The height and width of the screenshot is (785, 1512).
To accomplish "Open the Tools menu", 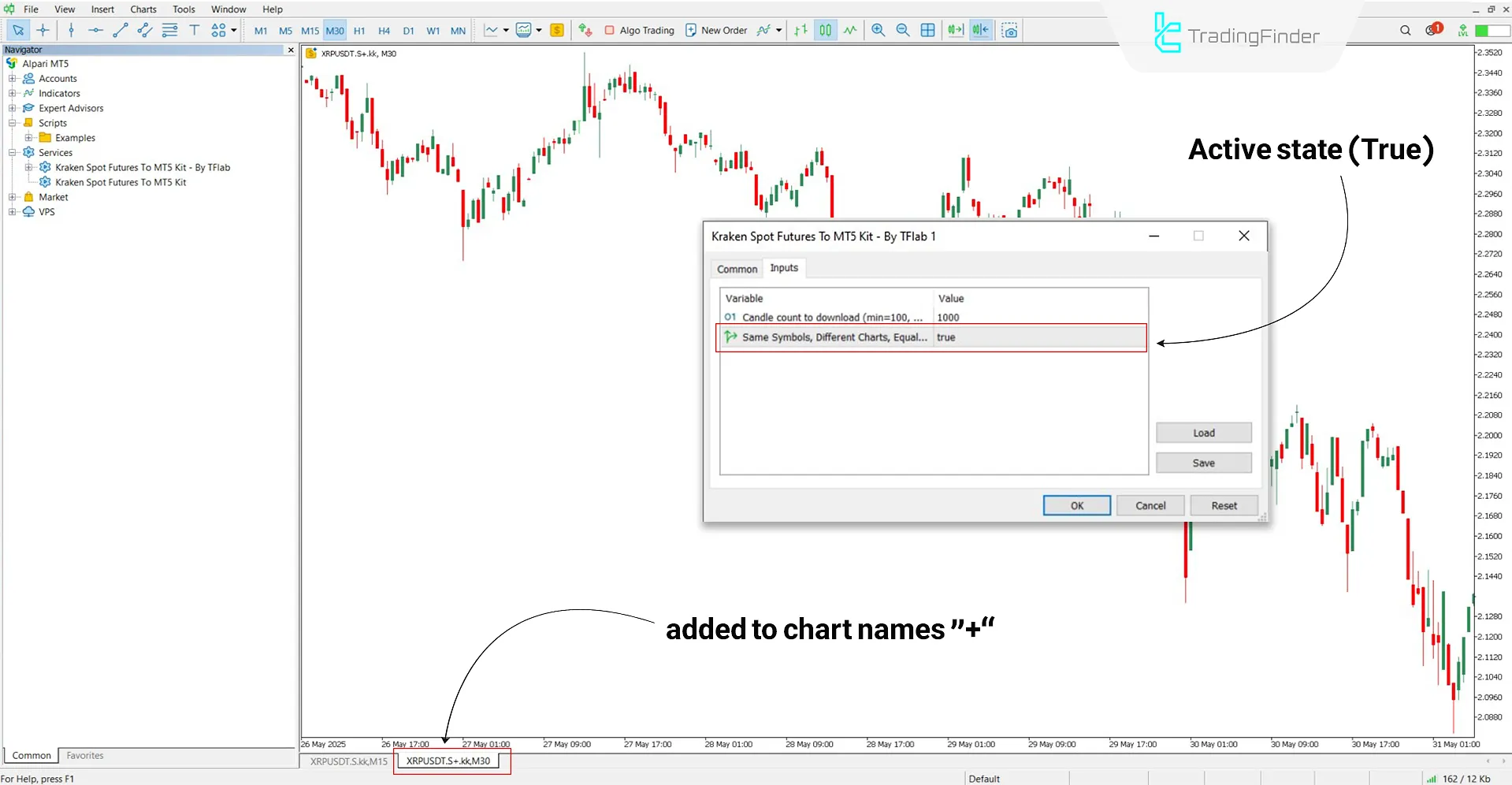I will pos(184,9).
